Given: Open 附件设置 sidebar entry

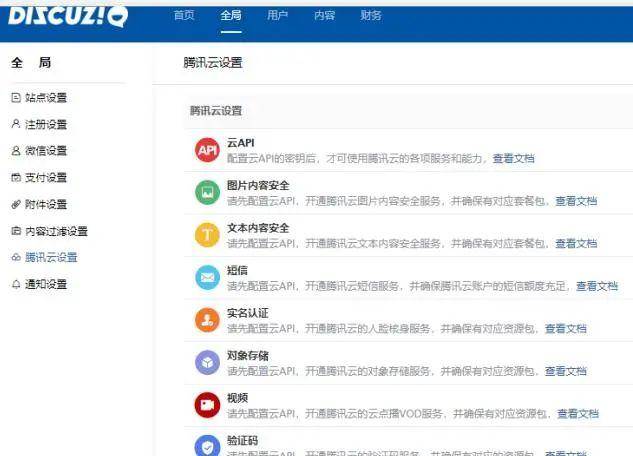Looking at the screenshot, I should 46,204.
